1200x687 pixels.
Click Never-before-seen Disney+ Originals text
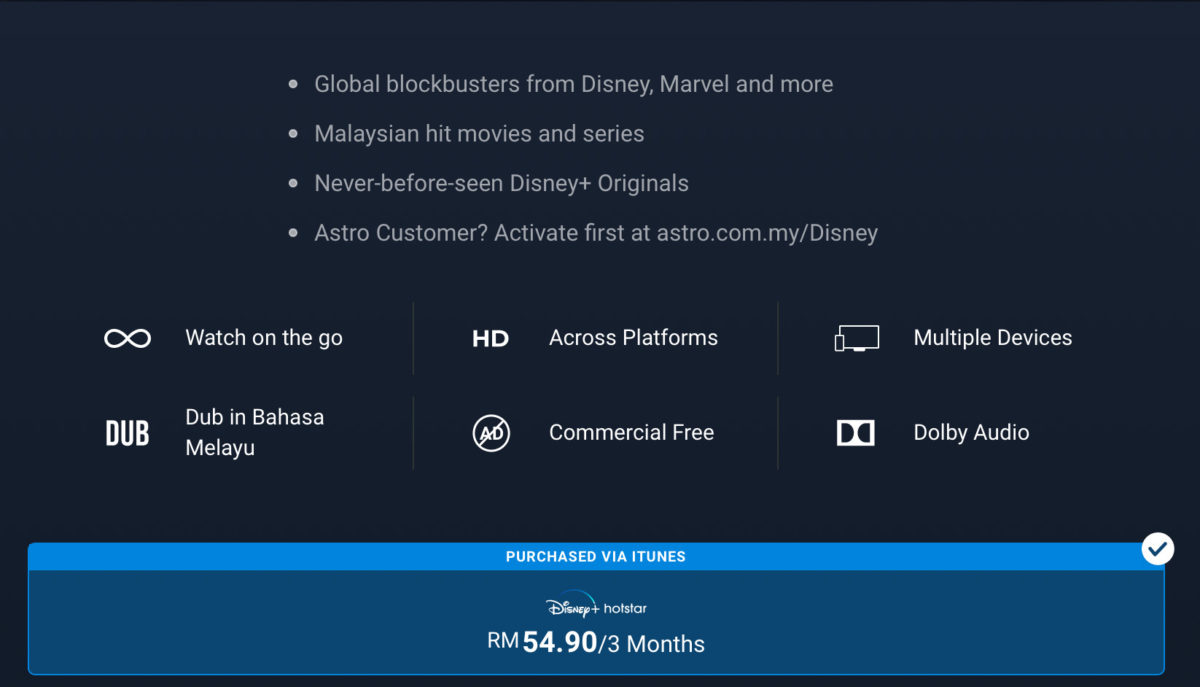[501, 184]
